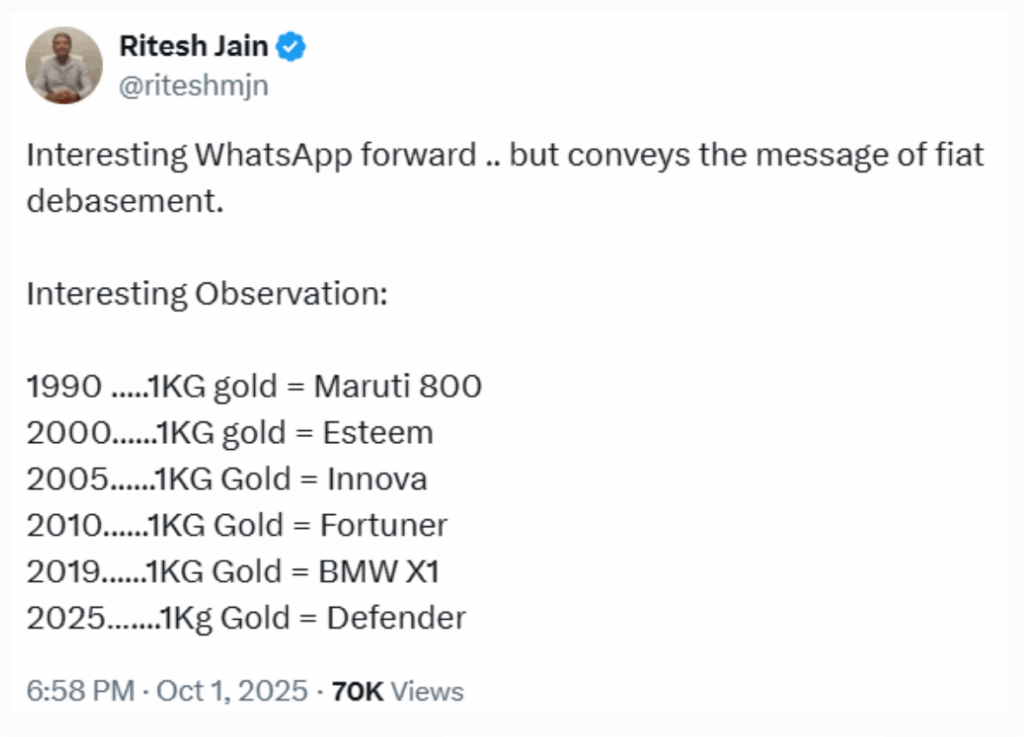Click the 2005 Innova line

226,479
